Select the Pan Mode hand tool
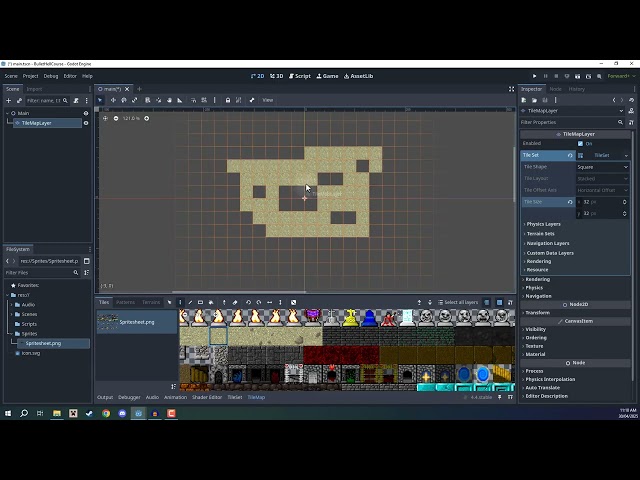Screen dimensions: 640x480 (169, 100)
